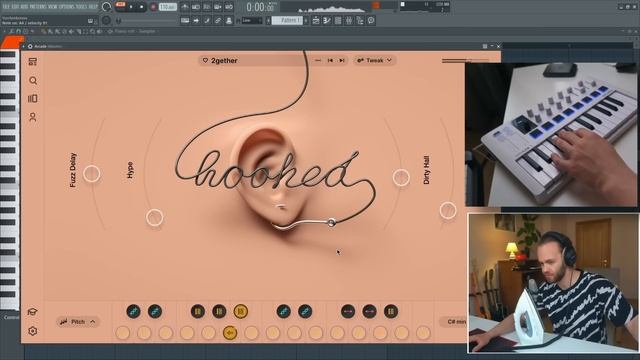Trigger the active yellow loop pad
Screen dimensions: 640x360
pyautogui.click(x=230, y=333)
